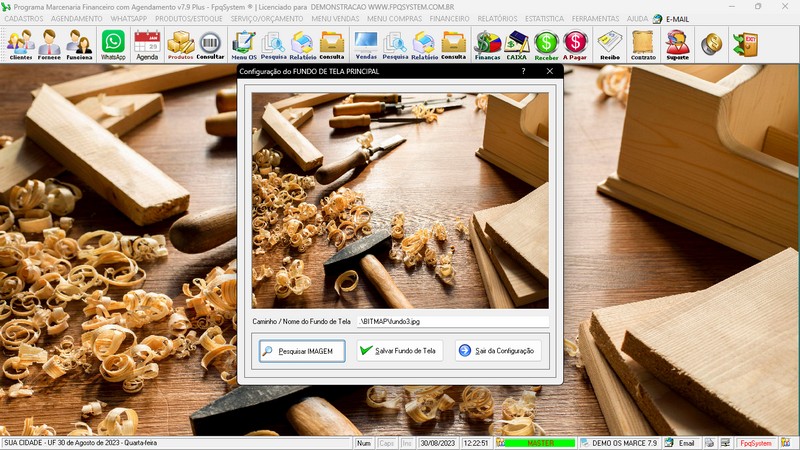Click the gold coin toolbar icon

[x=711, y=44]
